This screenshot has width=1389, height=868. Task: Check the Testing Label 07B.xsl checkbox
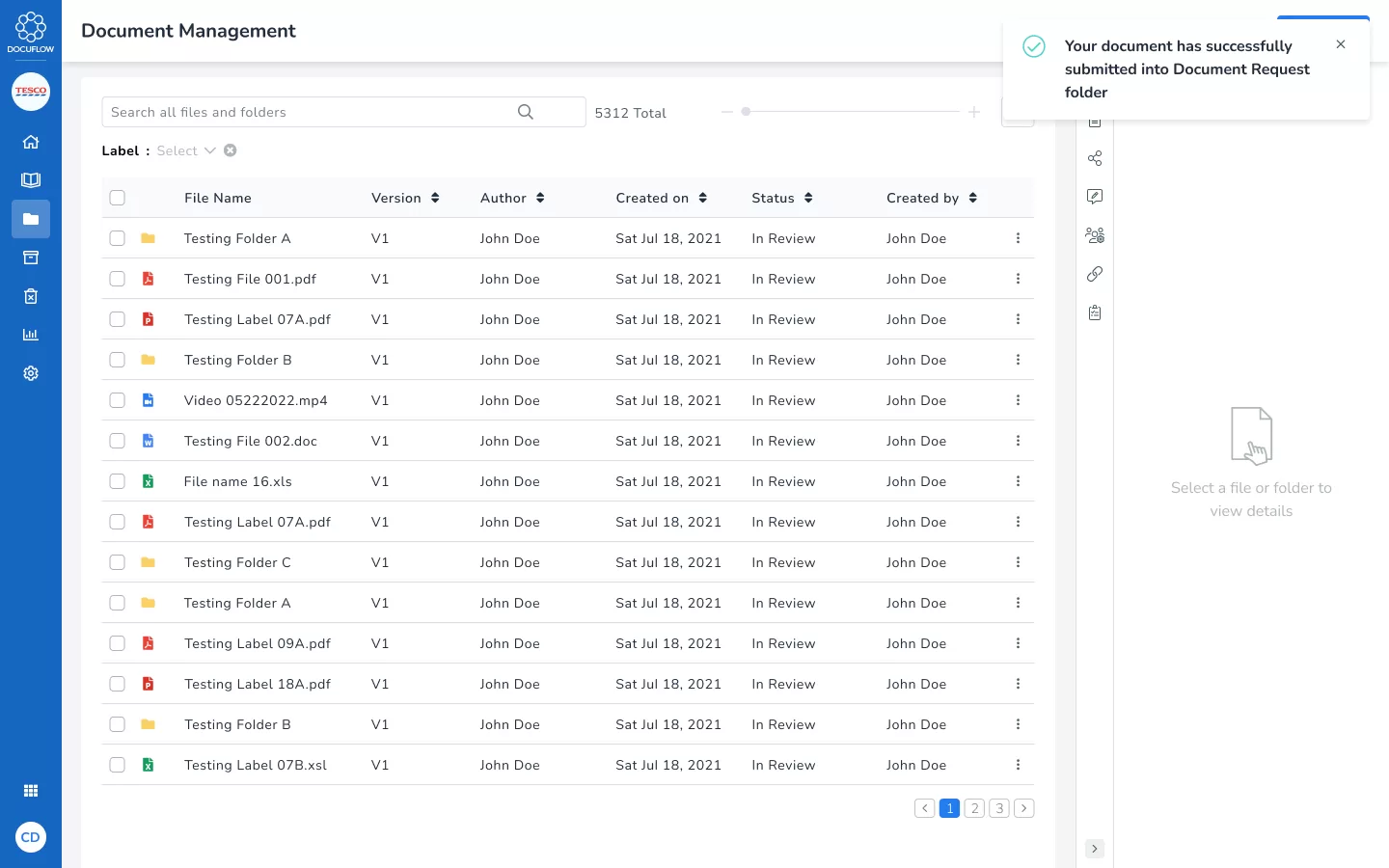click(118, 765)
